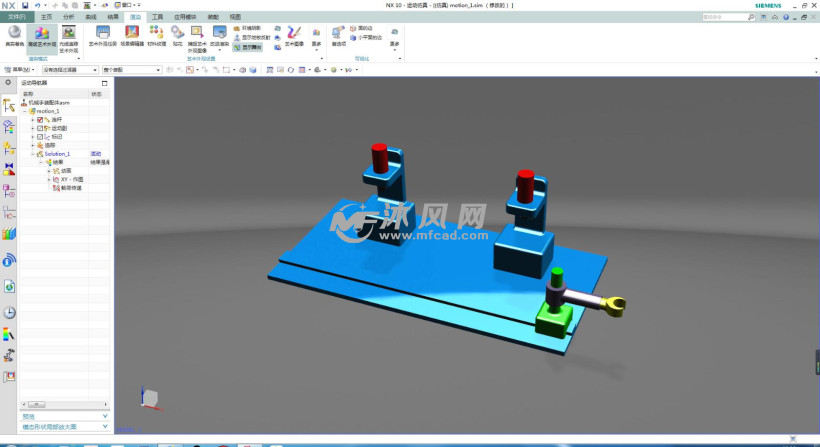
Task: Click the robot Roles icon in the sidebar
Action: pyautogui.click(x=10, y=354)
